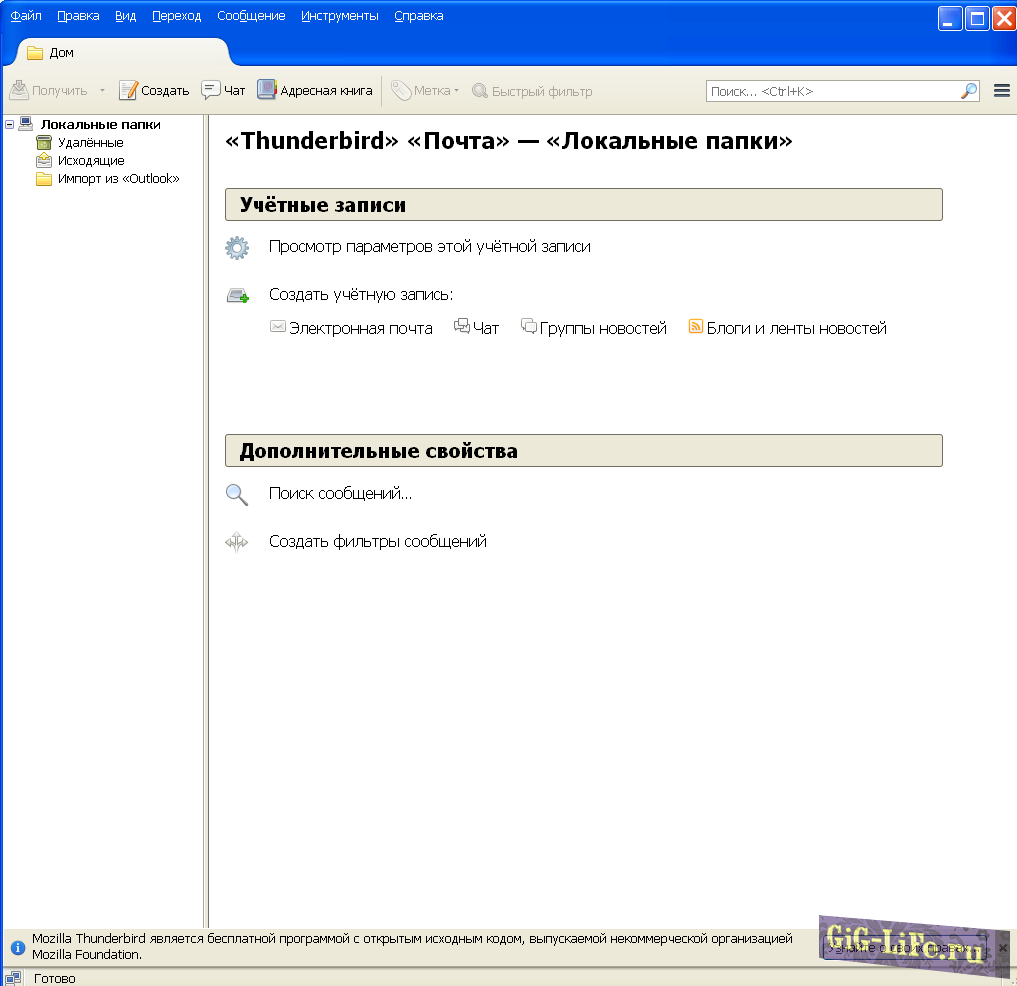Click the Создать compose message icon
This screenshot has width=1017, height=986.
click(128, 91)
